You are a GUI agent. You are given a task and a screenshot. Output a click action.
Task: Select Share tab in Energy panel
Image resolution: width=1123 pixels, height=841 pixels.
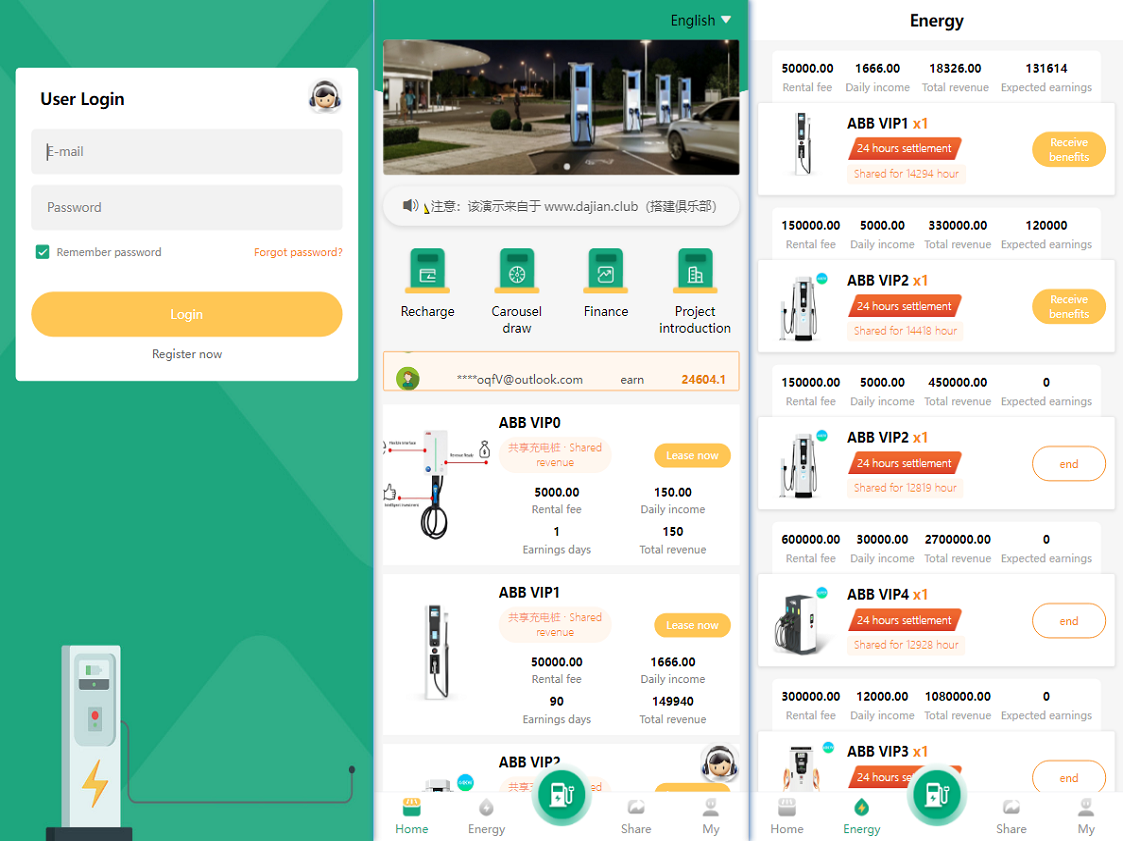(1011, 817)
